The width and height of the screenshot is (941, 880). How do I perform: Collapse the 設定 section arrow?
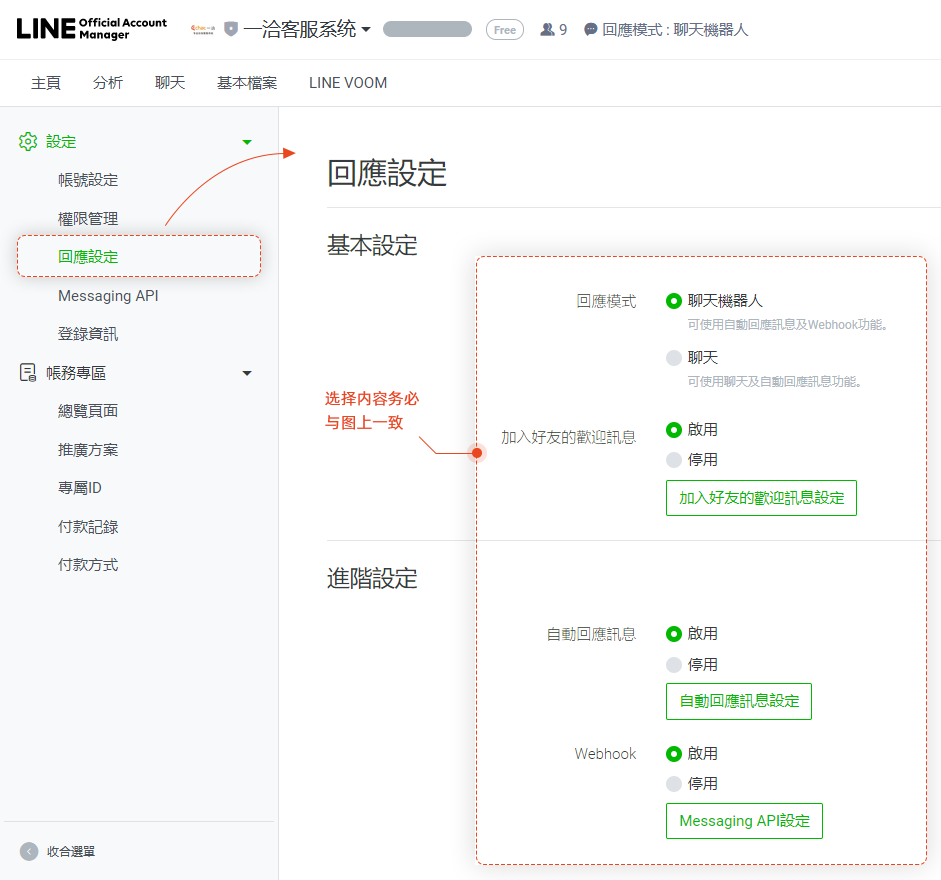247,142
